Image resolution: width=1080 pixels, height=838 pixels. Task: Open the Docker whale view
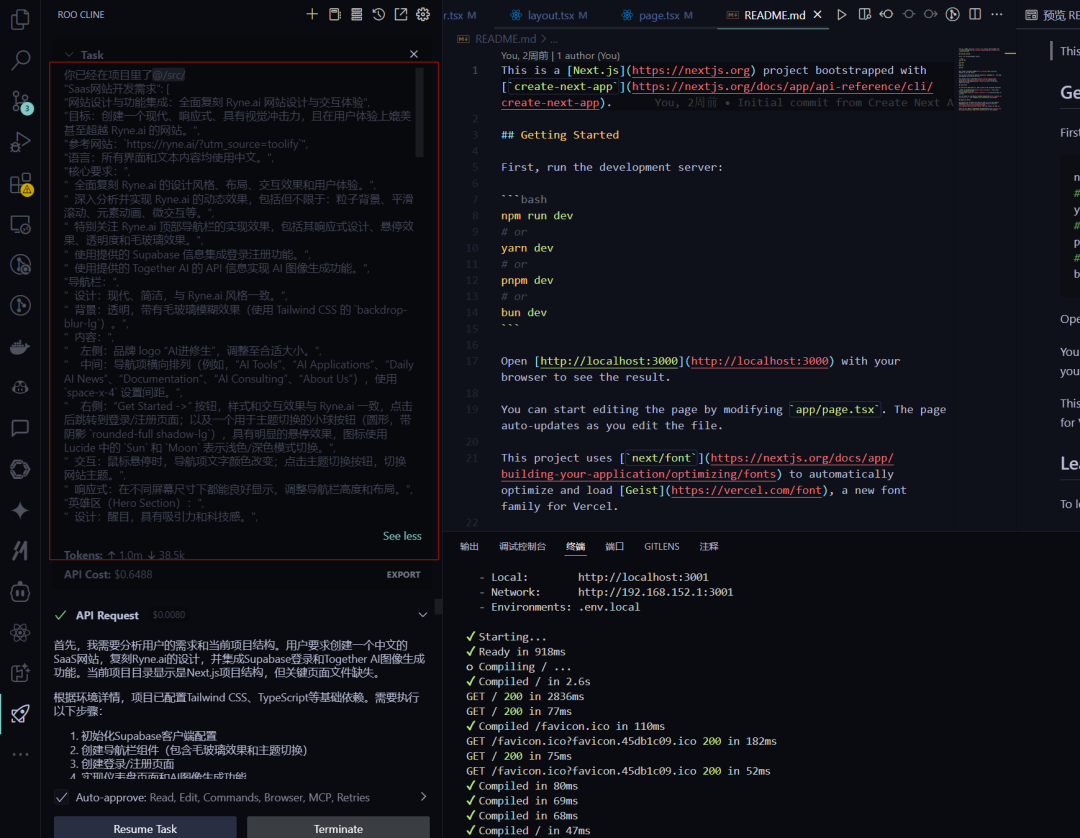20,346
